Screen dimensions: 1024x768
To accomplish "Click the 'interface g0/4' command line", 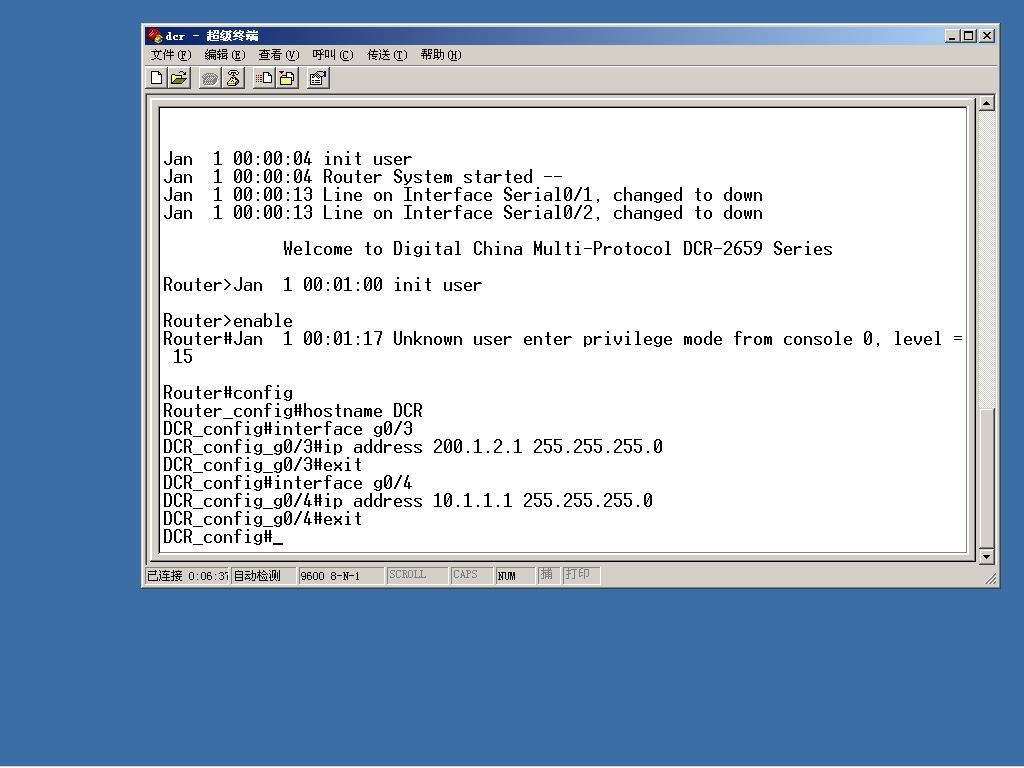I will point(287,483).
